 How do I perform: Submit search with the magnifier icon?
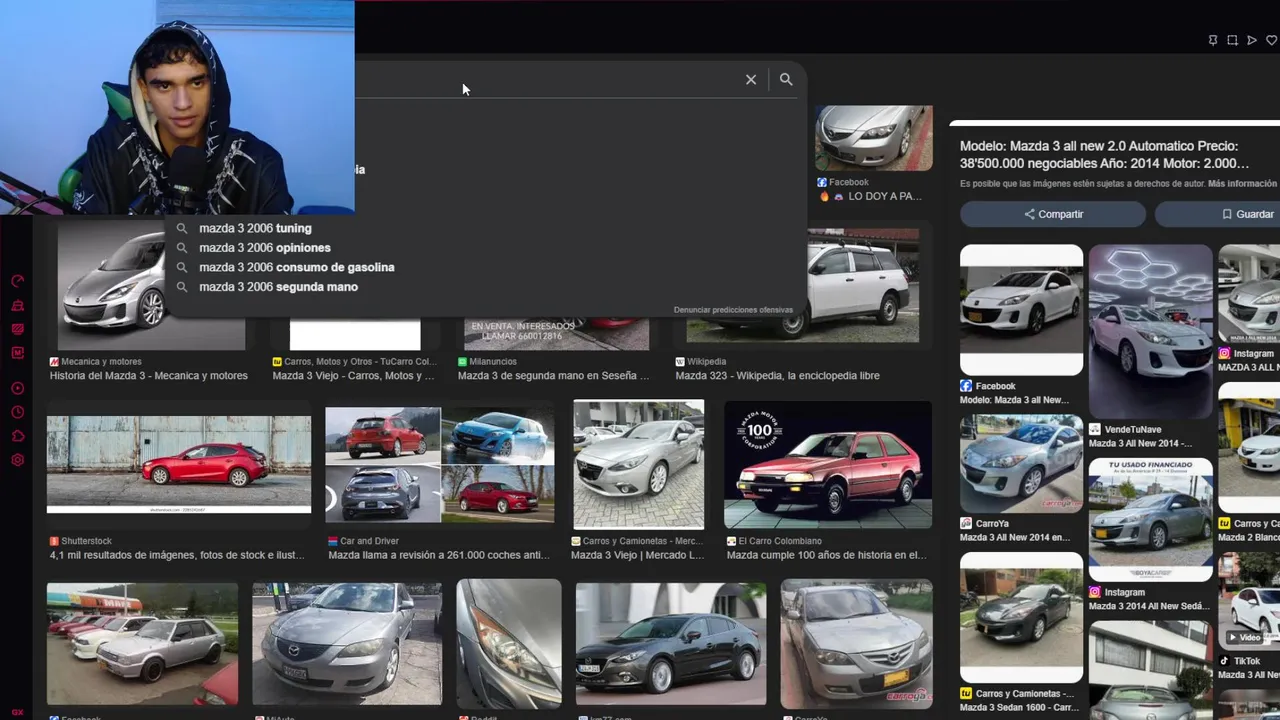(x=786, y=79)
